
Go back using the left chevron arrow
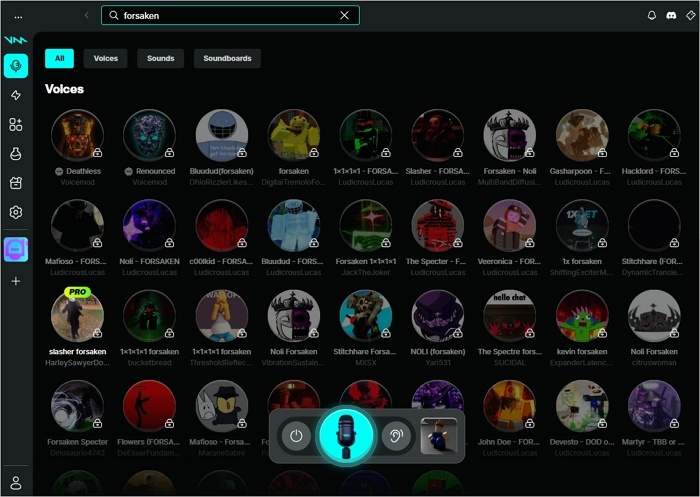[87, 16]
